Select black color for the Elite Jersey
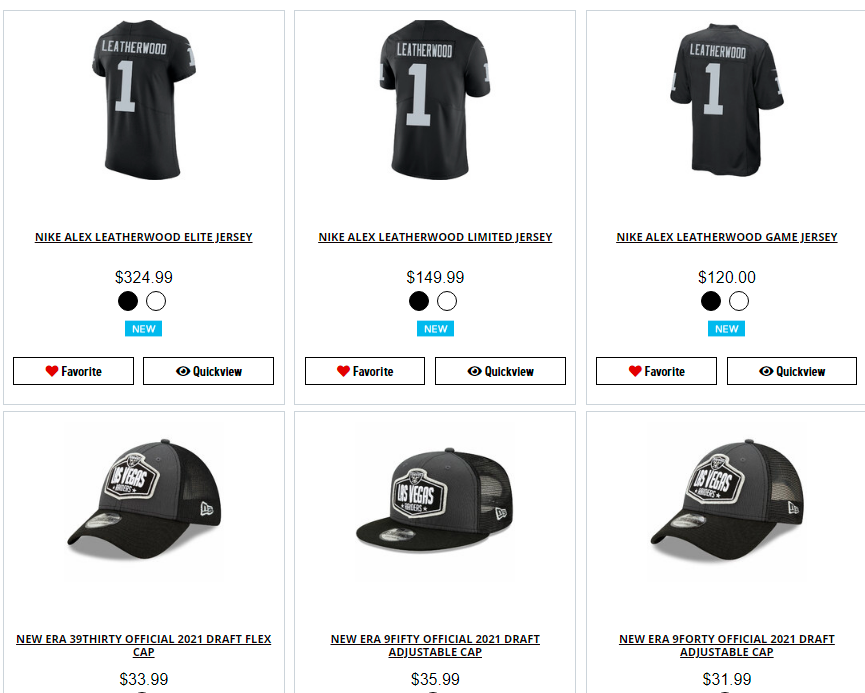Image resolution: width=865 pixels, height=693 pixels. click(128, 301)
